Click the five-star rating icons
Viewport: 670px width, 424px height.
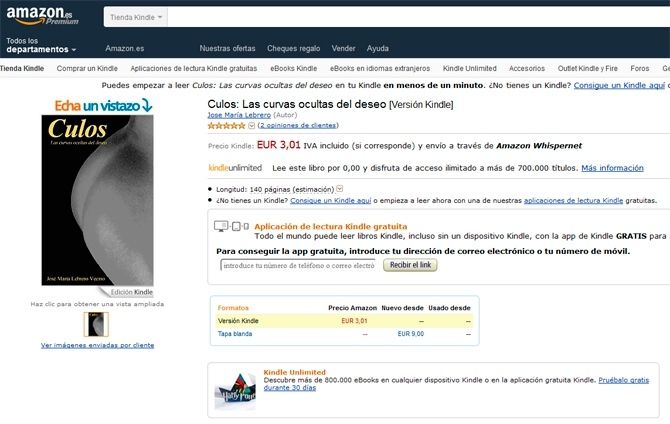[226, 126]
